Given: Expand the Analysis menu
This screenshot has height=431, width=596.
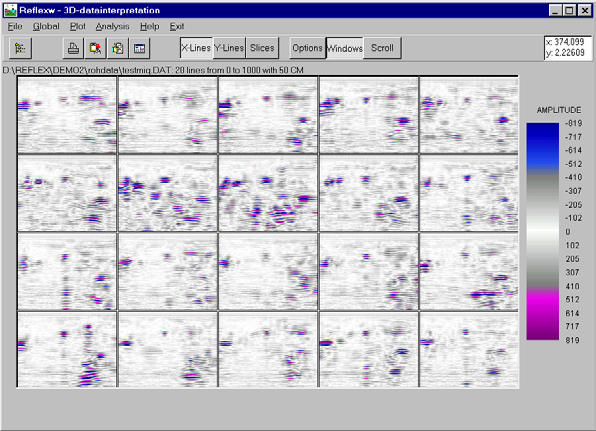Looking at the screenshot, I should 113,27.
